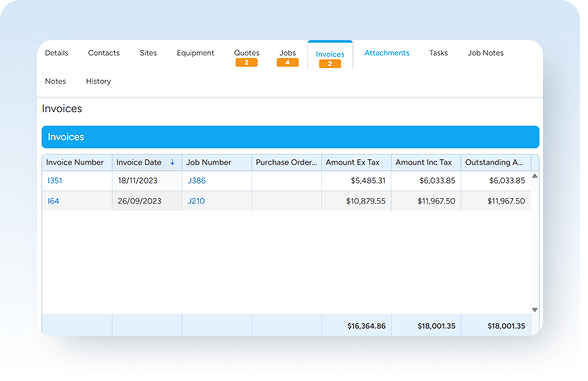
Task: Open invoice I64 link
Action: click(53, 201)
